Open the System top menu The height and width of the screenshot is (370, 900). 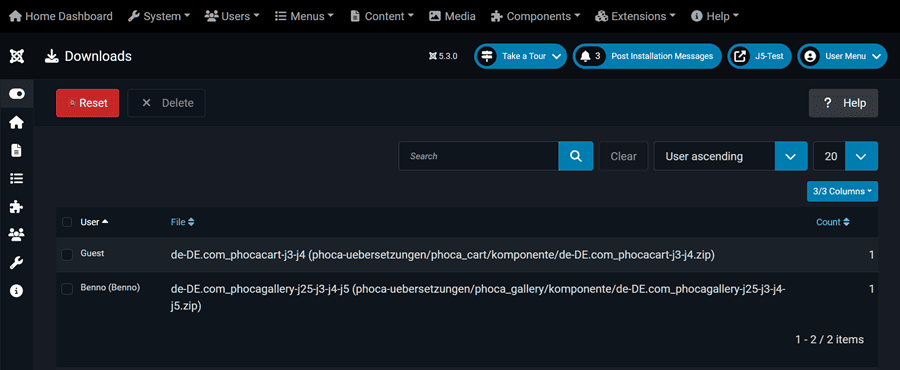tap(158, 16)
